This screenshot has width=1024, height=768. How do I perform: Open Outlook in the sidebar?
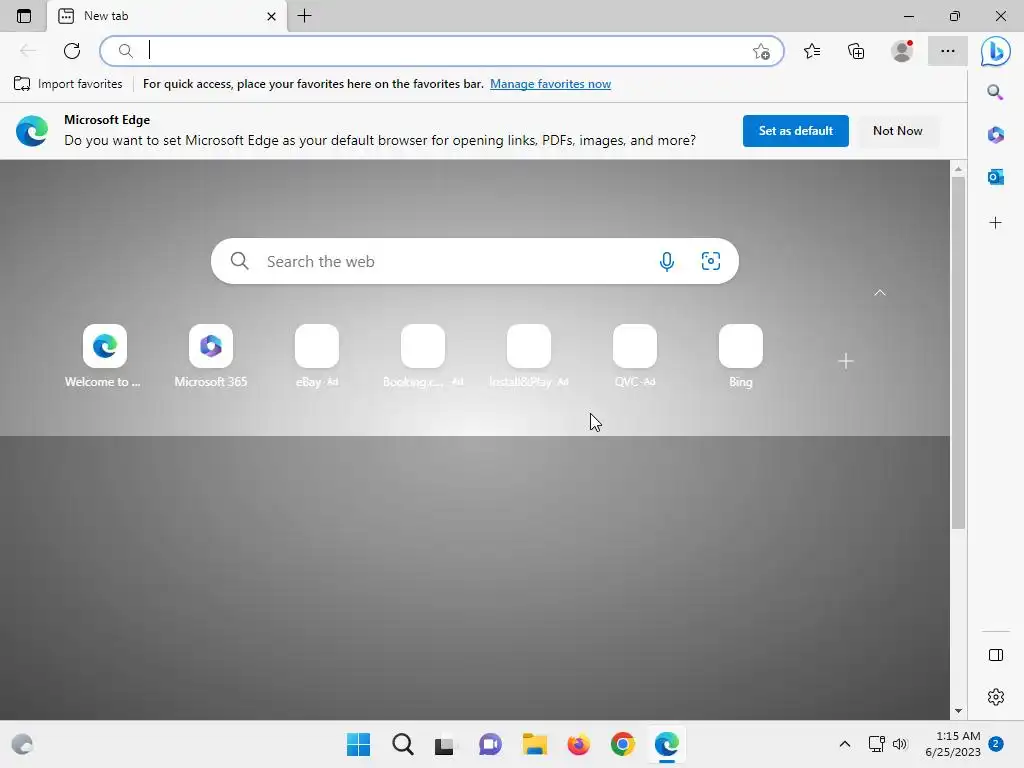[x=995, y=177]
